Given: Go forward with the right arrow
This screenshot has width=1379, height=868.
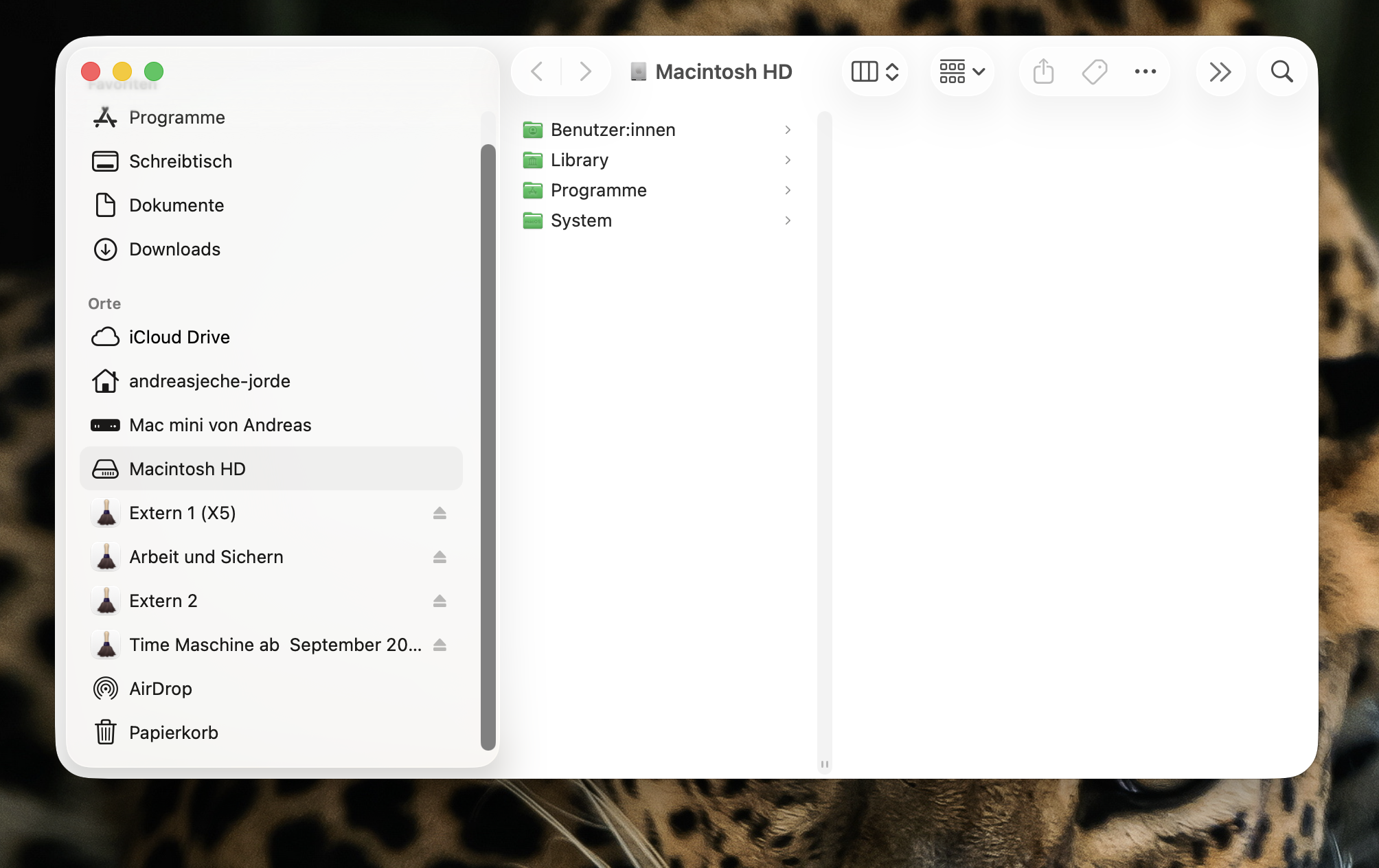Looking at the screenshot, I should [x=585, y=71].
